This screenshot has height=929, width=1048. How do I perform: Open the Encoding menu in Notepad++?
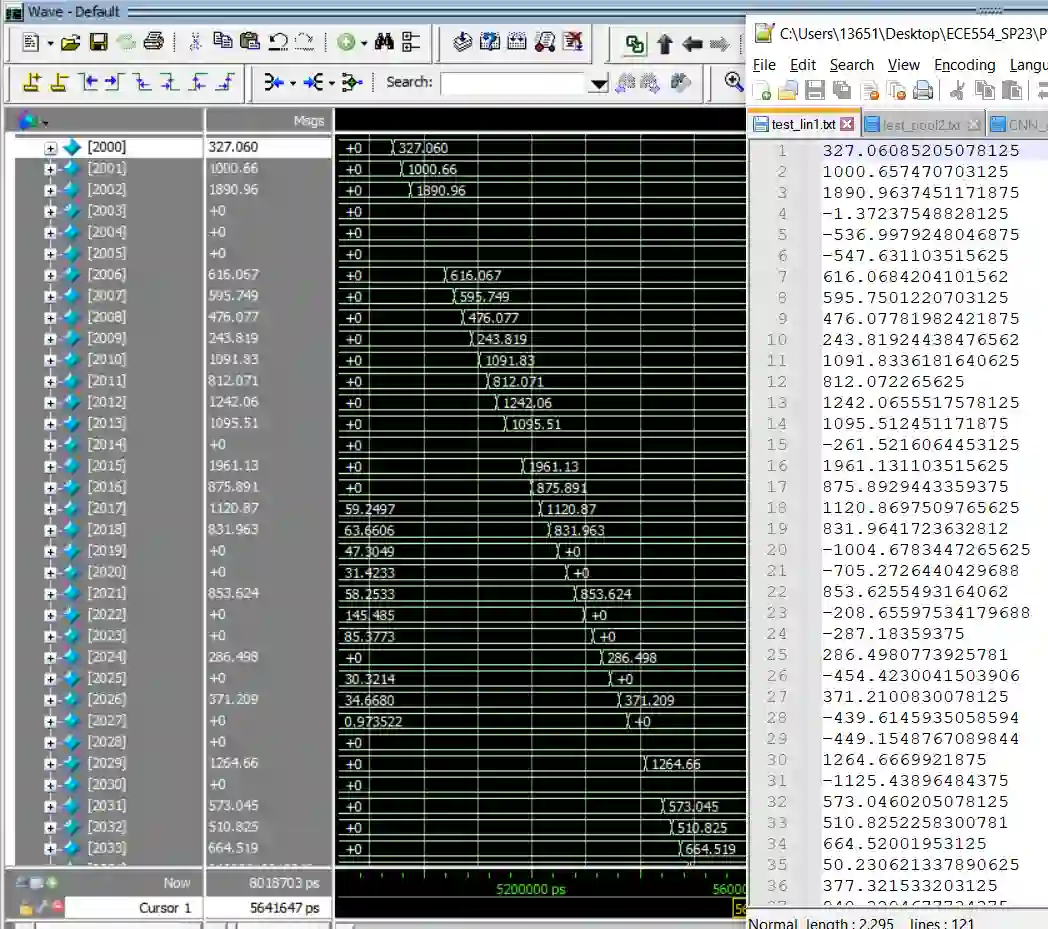(x=964, y=65)
